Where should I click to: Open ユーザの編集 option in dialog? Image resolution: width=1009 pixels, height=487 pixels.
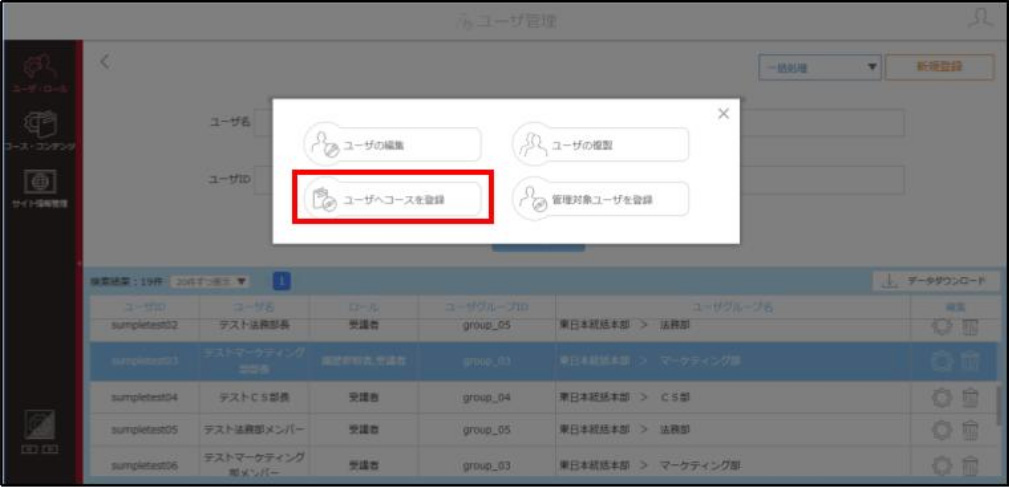(x=393, y=145)
